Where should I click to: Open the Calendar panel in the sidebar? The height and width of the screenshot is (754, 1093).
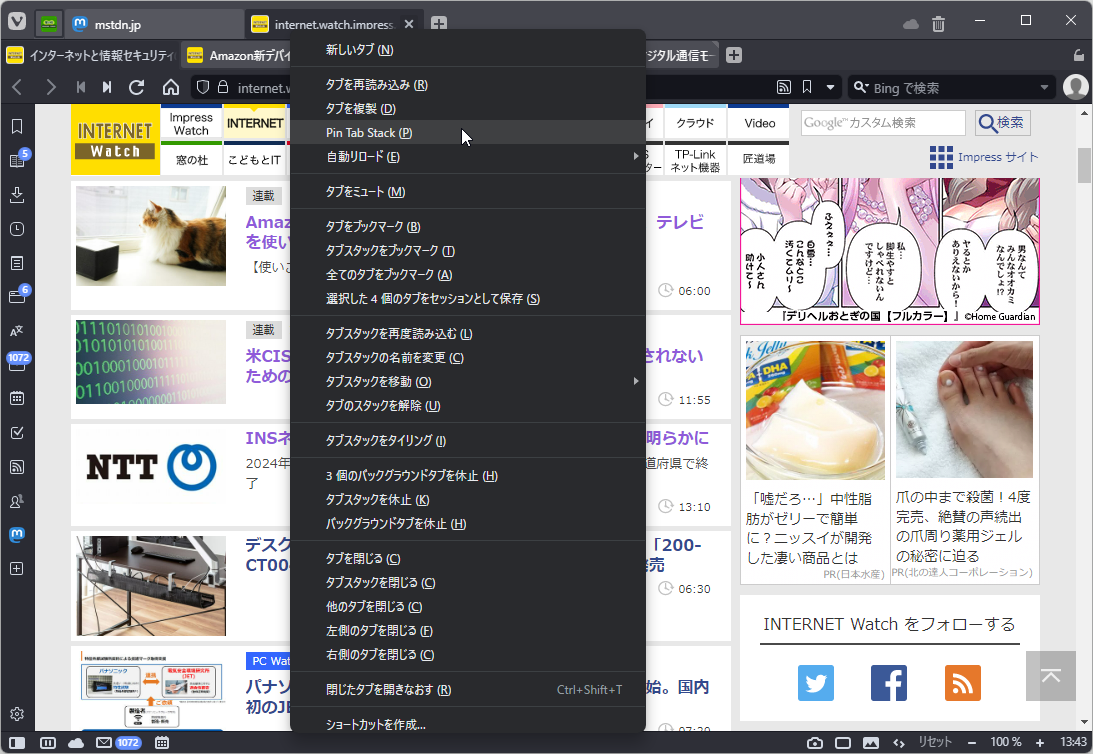16,397
